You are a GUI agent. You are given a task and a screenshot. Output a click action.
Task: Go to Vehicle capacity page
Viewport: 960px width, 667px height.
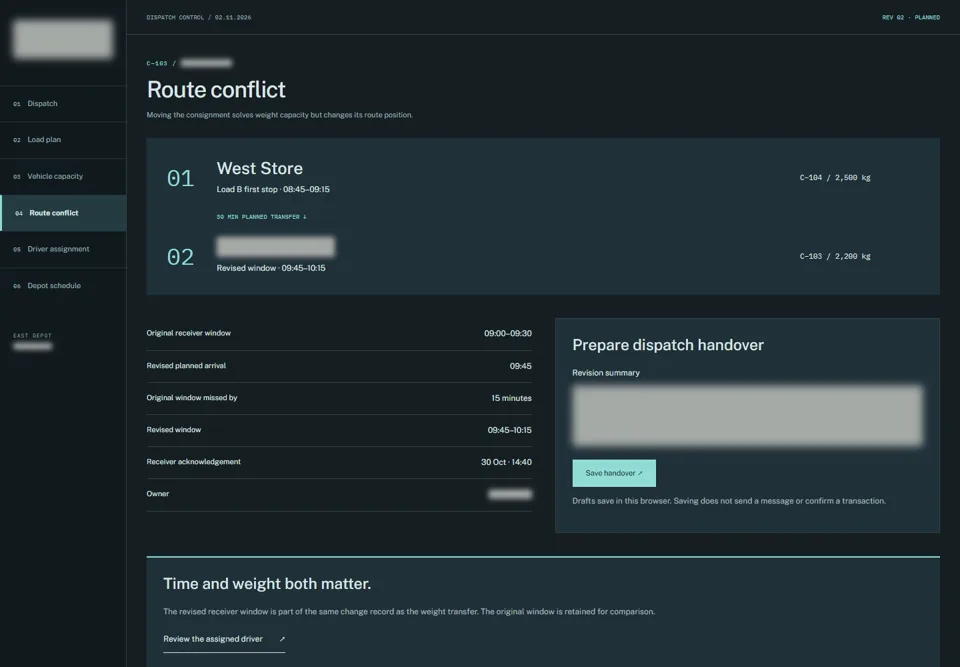(x=63, y=176)
